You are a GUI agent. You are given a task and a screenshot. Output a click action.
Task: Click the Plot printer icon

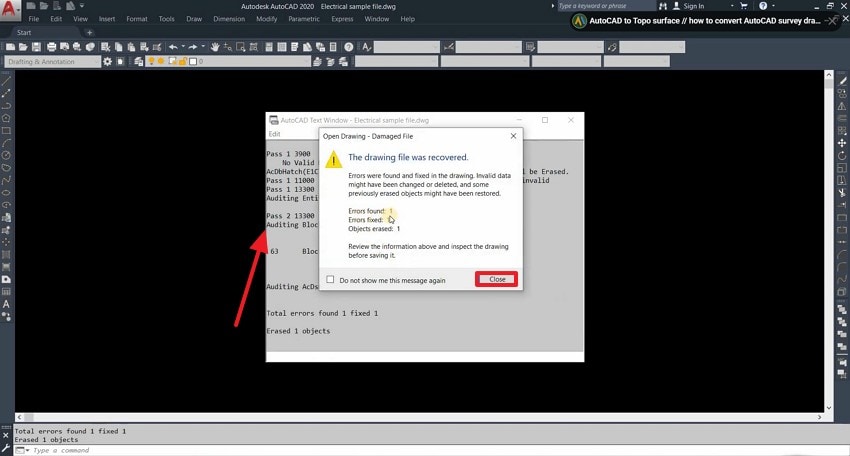coord(51,47)
